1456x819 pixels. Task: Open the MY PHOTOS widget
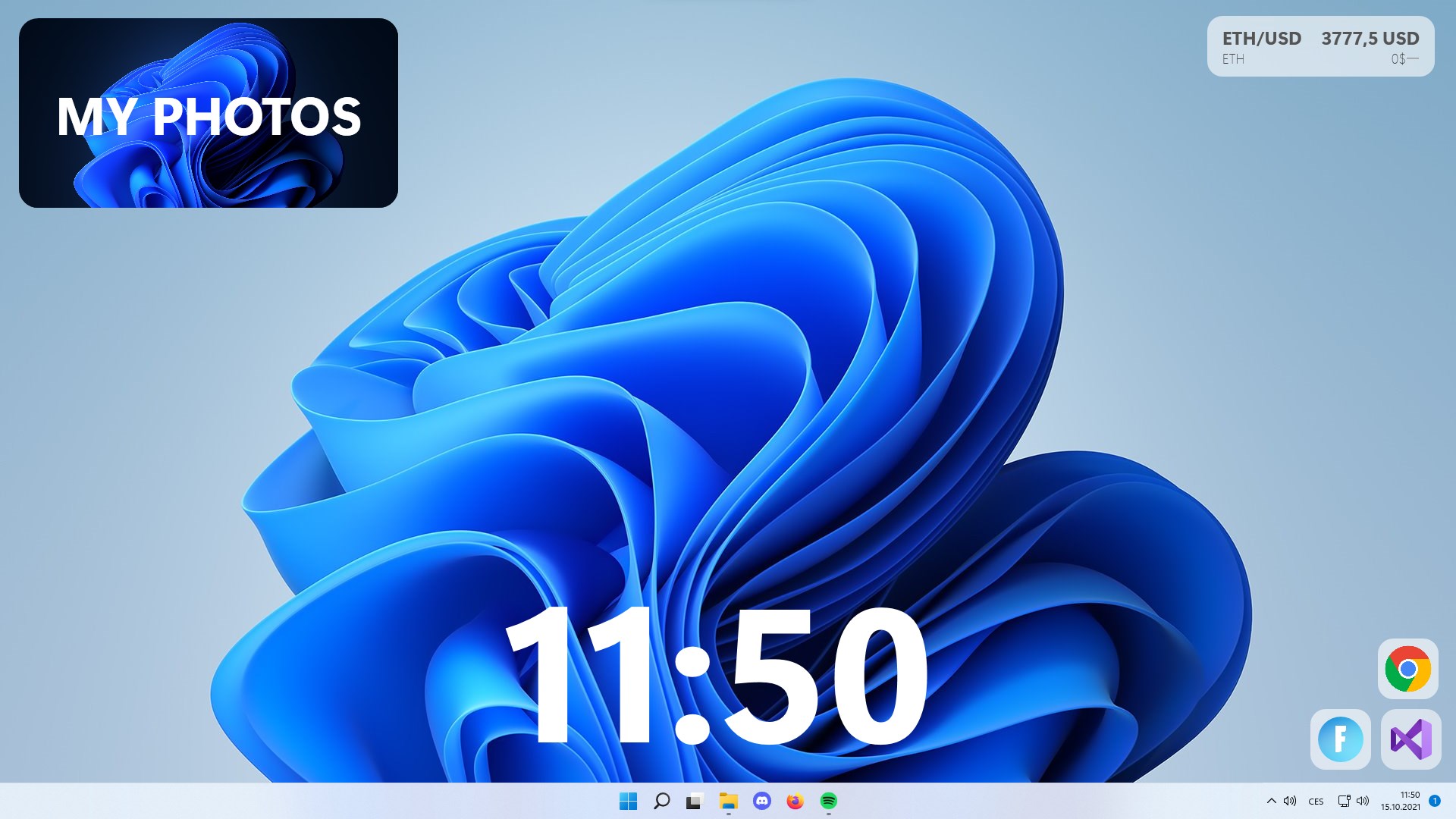209,113
